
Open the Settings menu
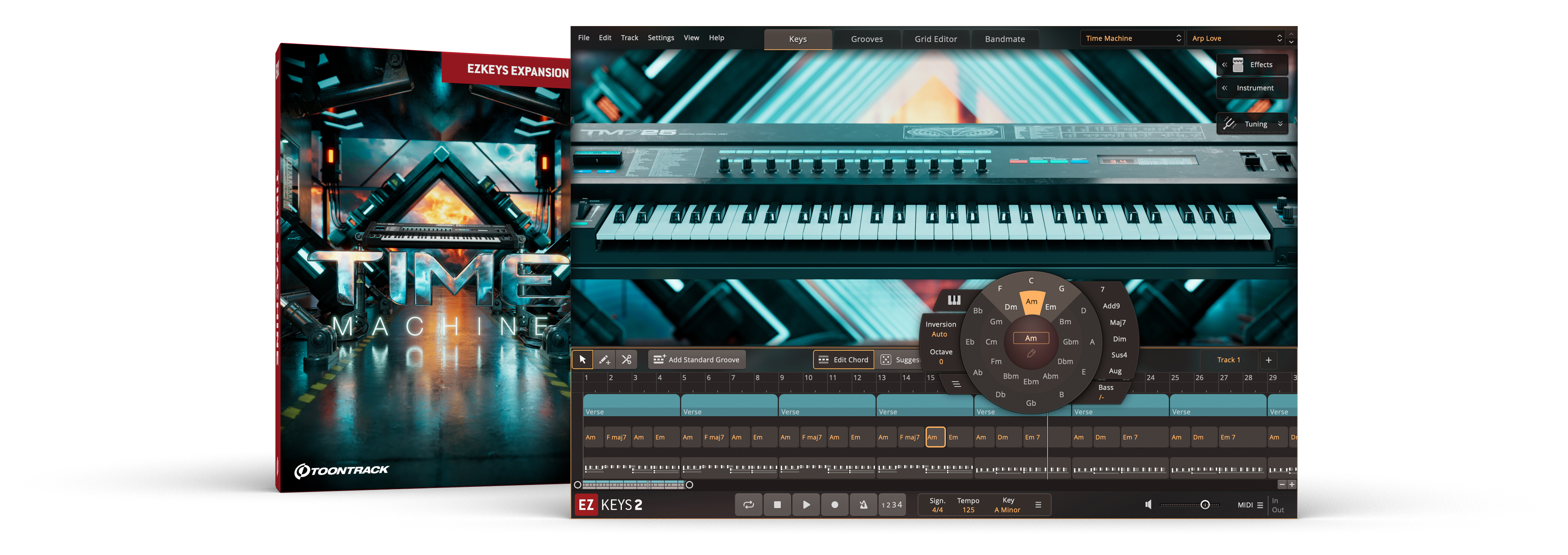coord(660,38)
